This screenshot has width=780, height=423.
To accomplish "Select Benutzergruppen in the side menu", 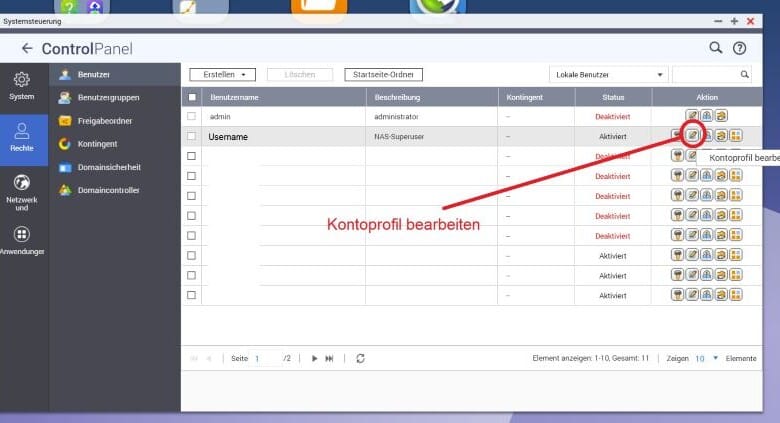I will (108, 98).
